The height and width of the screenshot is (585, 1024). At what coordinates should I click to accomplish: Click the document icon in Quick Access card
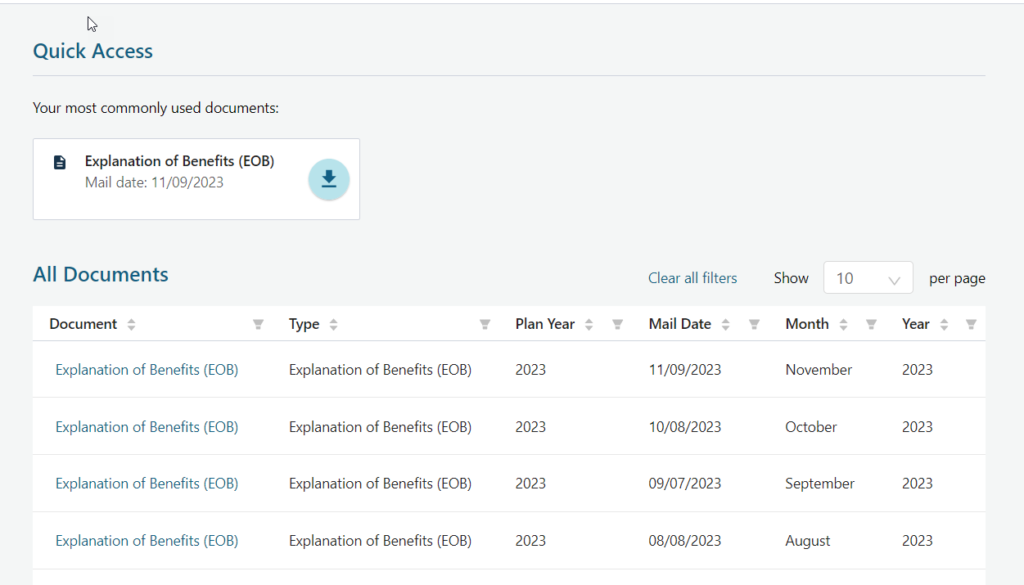pos(59,162)
